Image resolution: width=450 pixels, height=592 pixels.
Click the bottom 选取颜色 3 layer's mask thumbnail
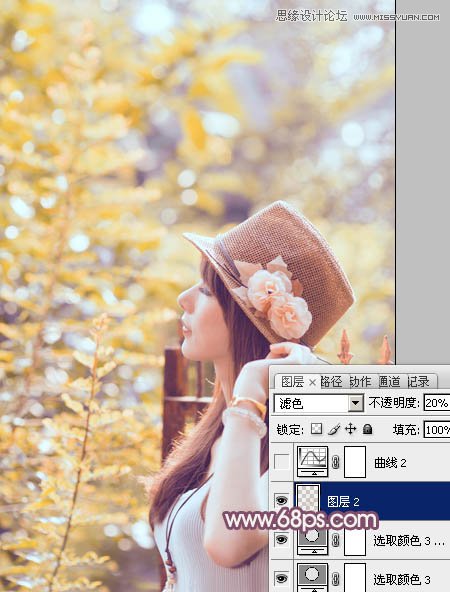[355, 577]
